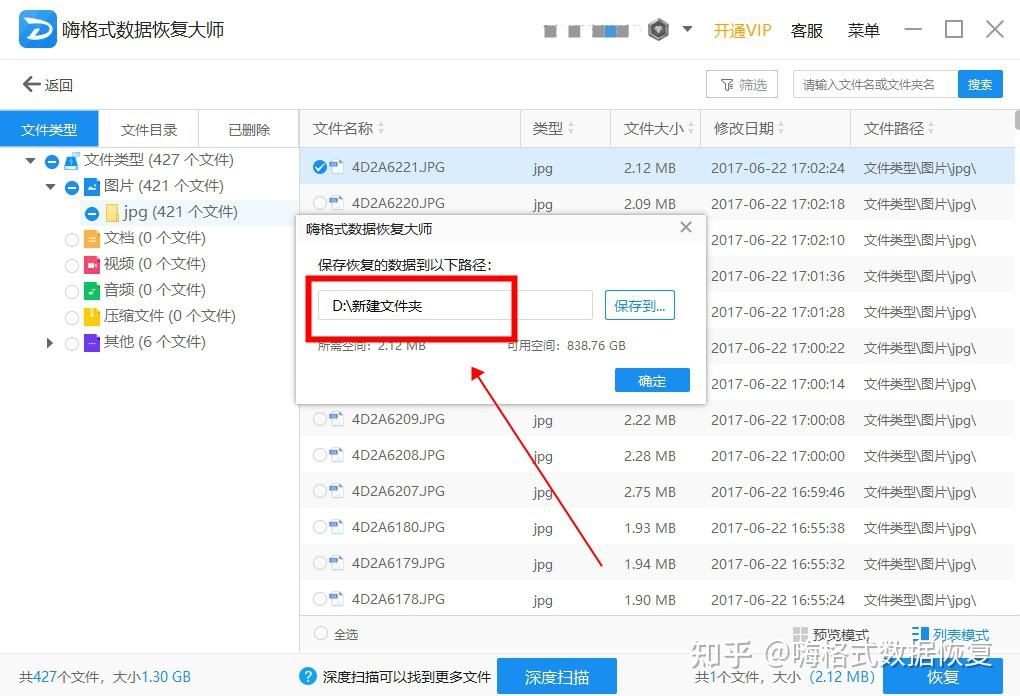Select file name 4D2A6209.JPG
This screenshot has width=1020, height=696.
coord(398,420)
